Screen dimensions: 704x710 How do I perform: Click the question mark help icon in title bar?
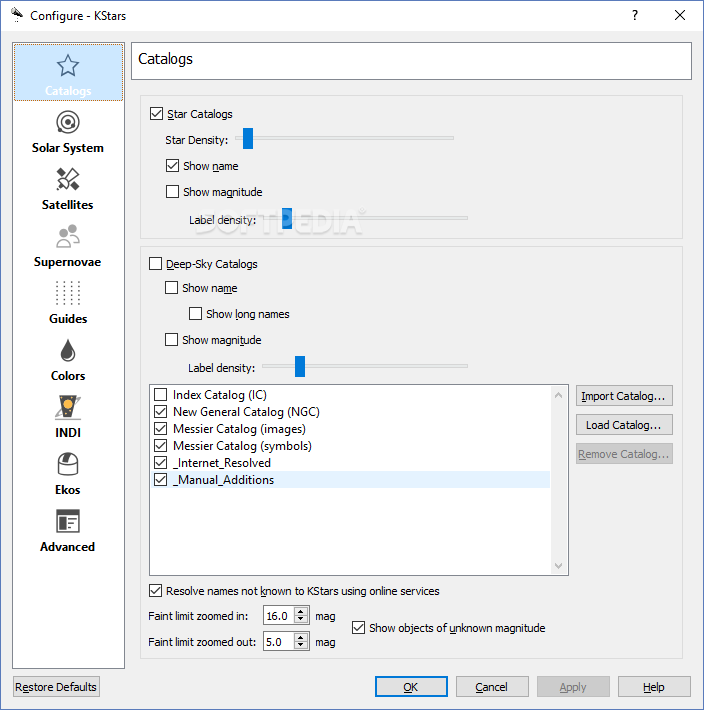coord(635,15)
